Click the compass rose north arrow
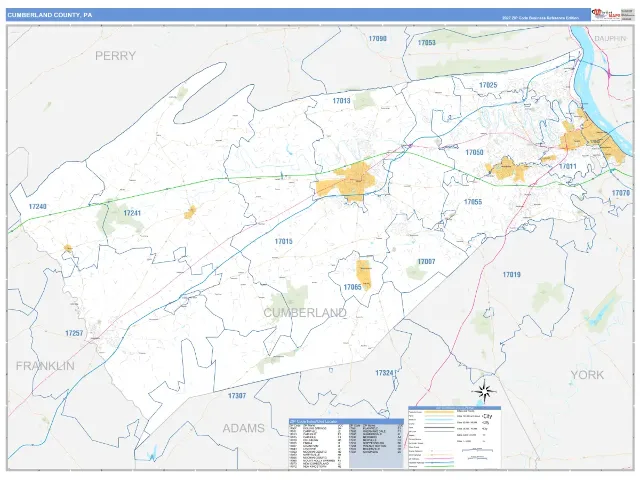The image size is (640, 480). point(484,391)
